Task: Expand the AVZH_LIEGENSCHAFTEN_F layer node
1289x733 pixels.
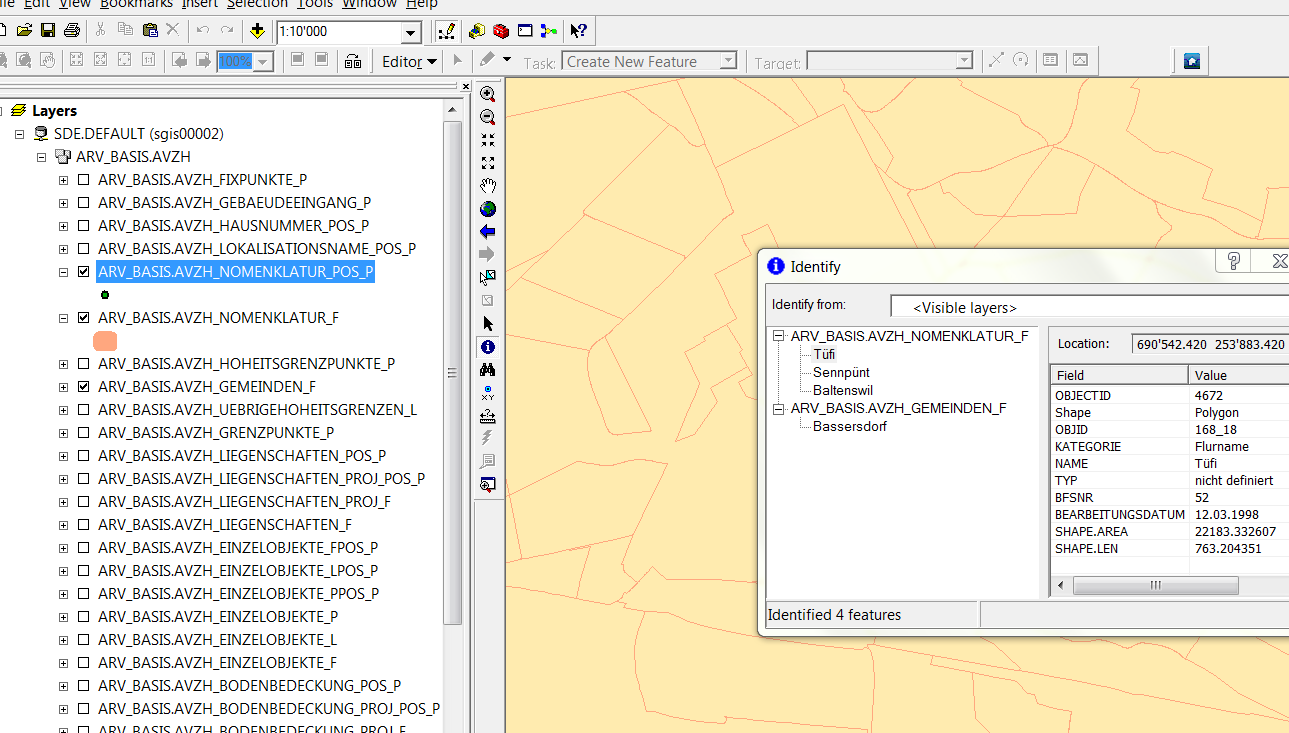Action: click(x=64, y=525)
